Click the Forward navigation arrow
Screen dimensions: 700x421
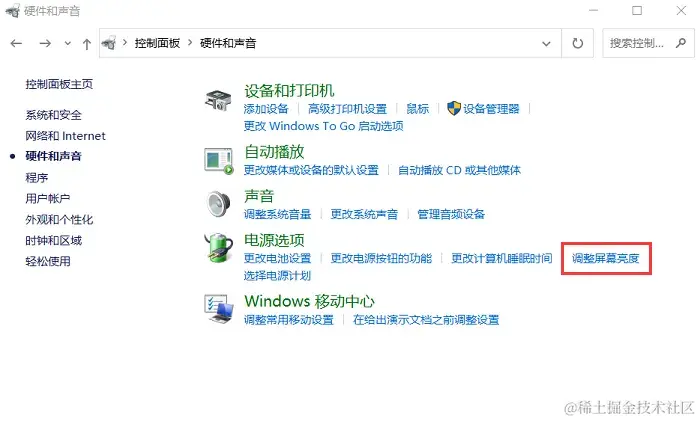[x=45, y=43]
